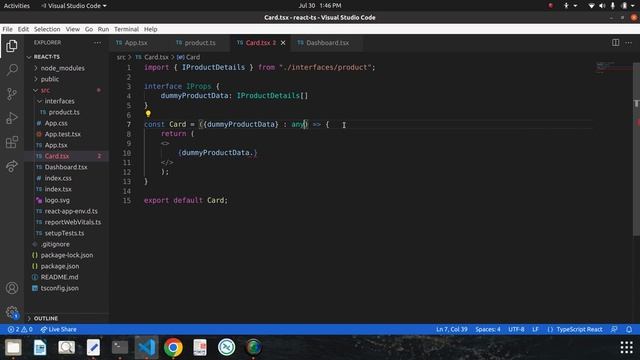Collapse the interfaces folder
The image size is (640, 360).
click(x=60, y=101)
